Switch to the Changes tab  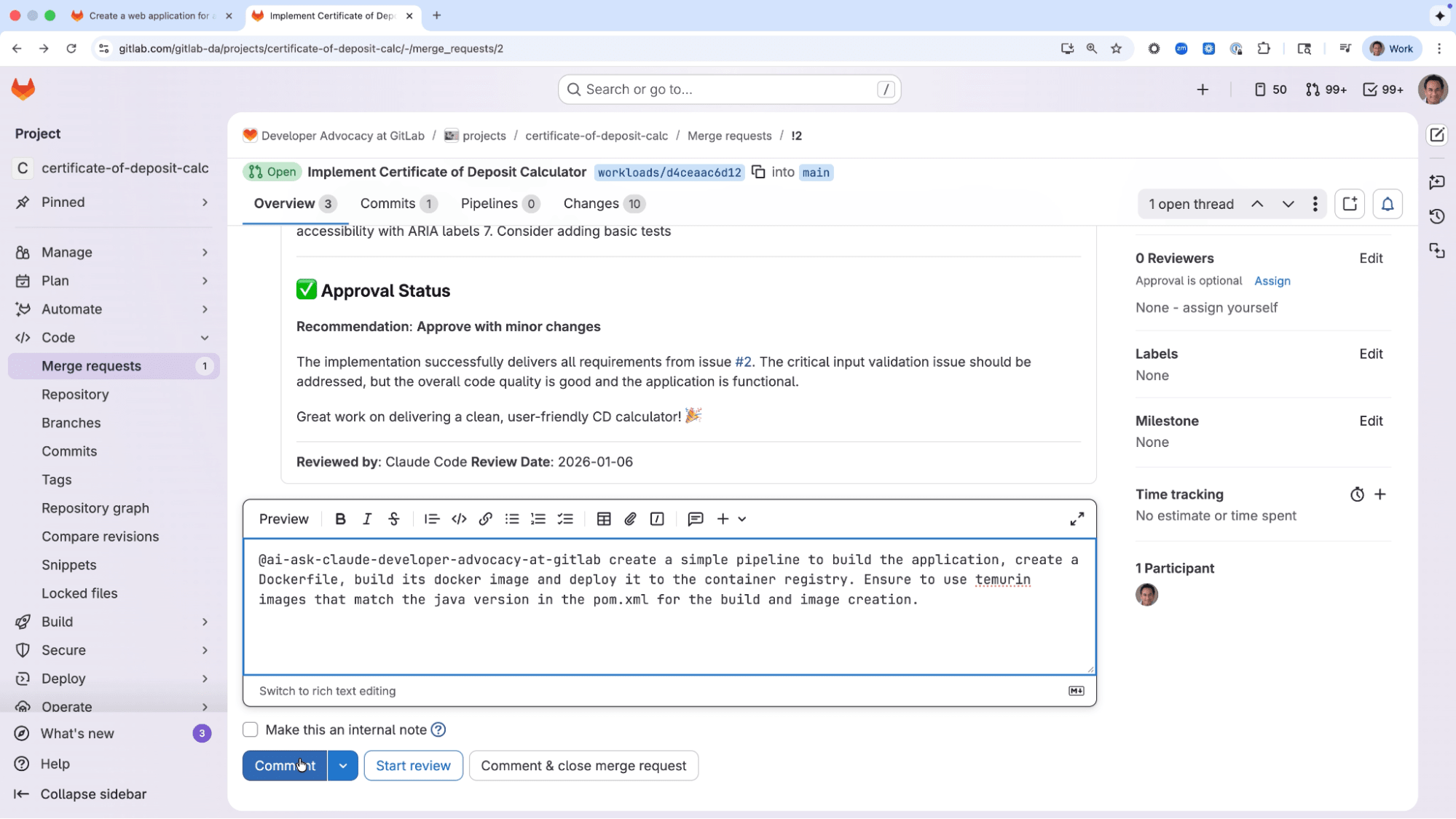pos(591,204)
